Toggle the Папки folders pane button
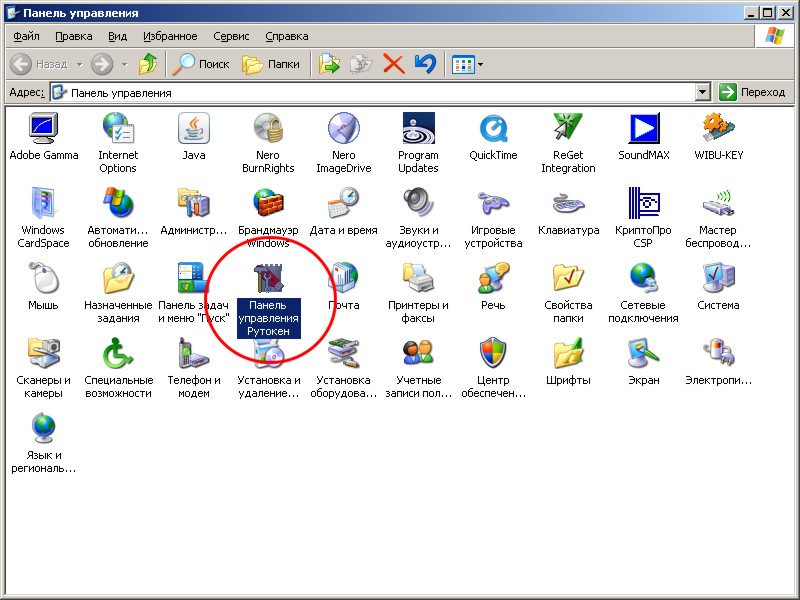This screenshot has height=600, width=800. pyautogui.click(x=271, y=64)
